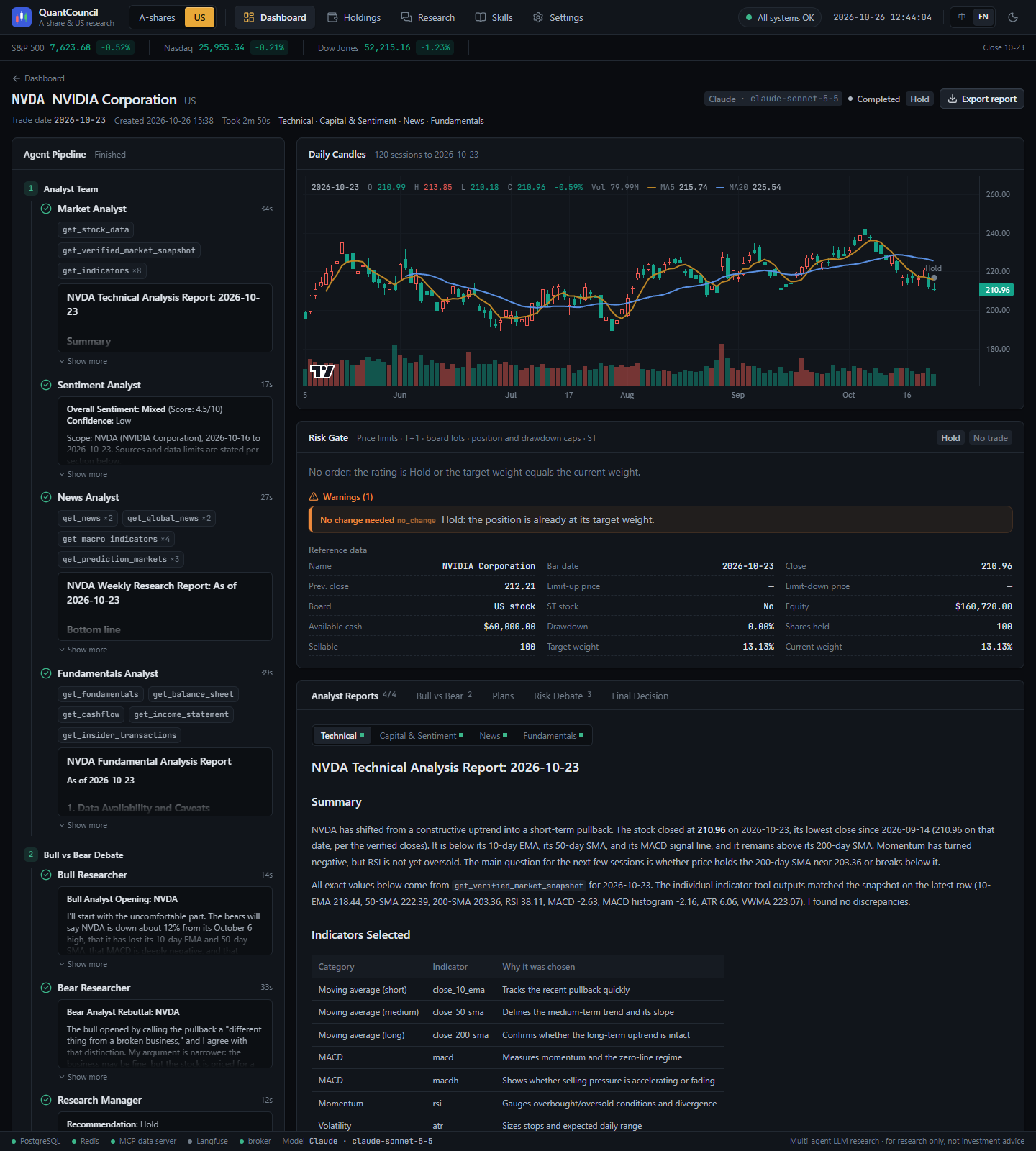Expand Show more under Market Analyst

(83, 361)
